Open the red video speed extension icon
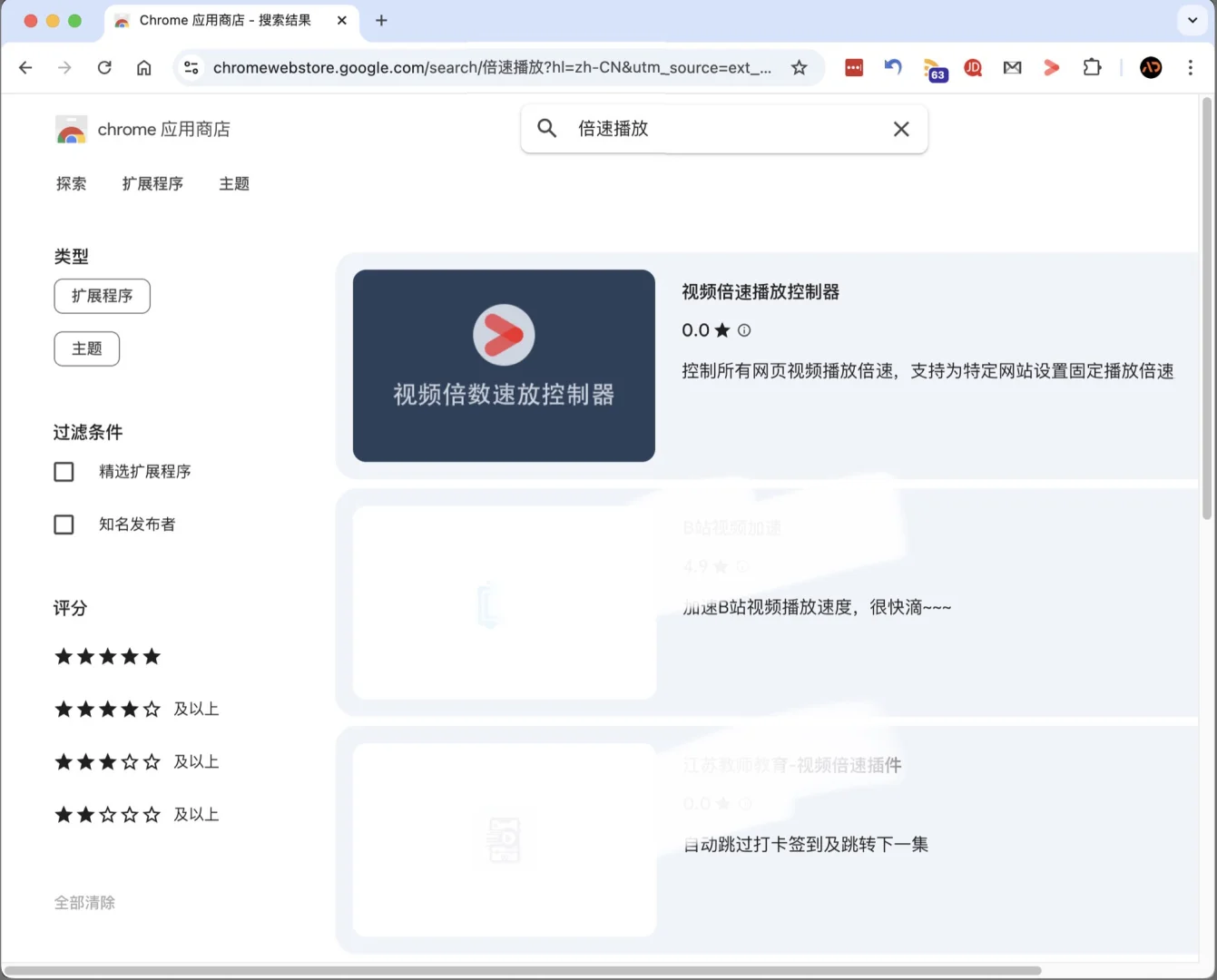The width and height of the screenshot is (1217, 980). [1051, 67]
